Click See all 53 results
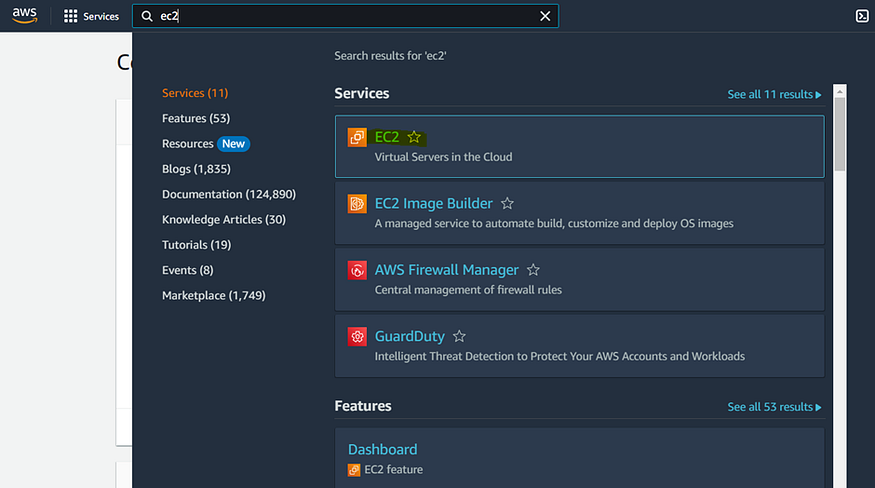Screen dimensions: 875x488 (775, 407)
